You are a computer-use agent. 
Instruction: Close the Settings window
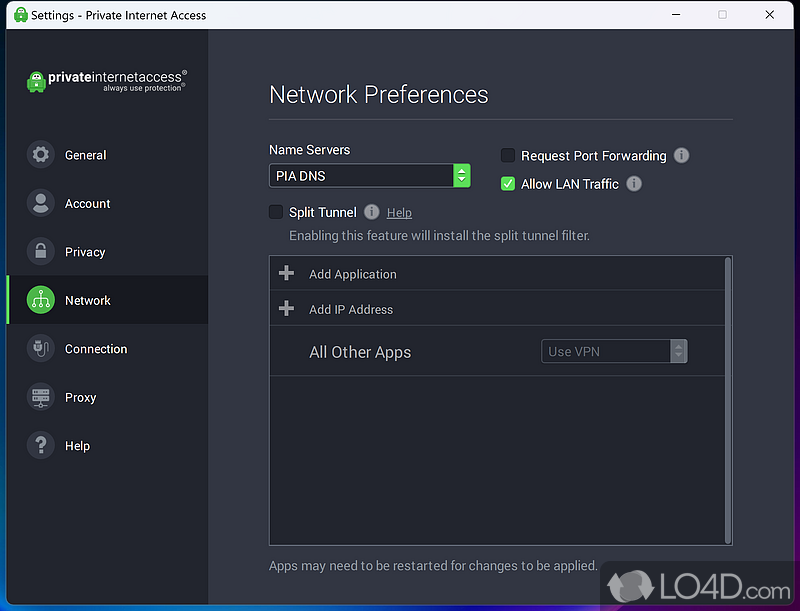pyautogui.click(x=769, y=15)
